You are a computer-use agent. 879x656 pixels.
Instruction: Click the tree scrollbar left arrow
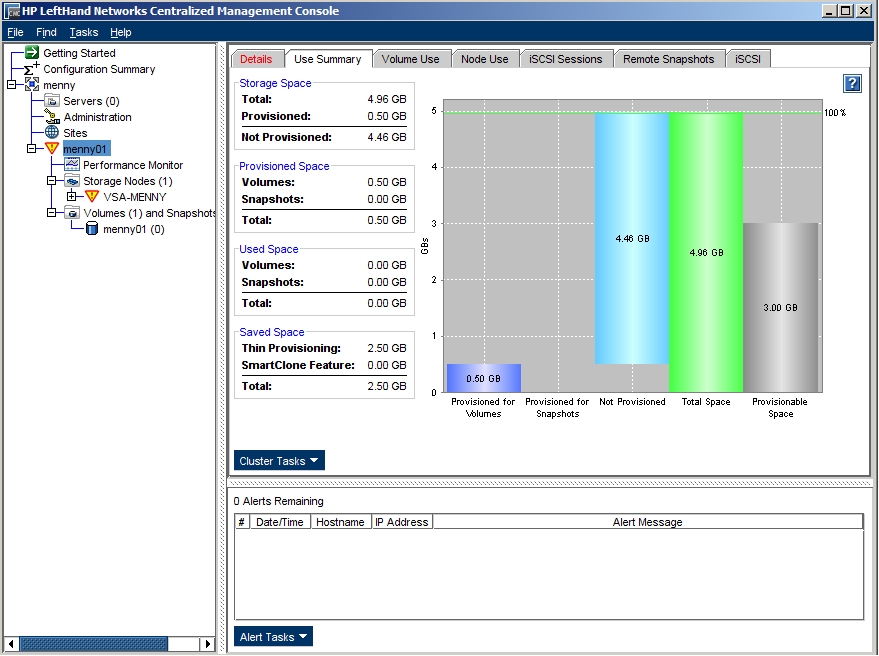(11, 644)
